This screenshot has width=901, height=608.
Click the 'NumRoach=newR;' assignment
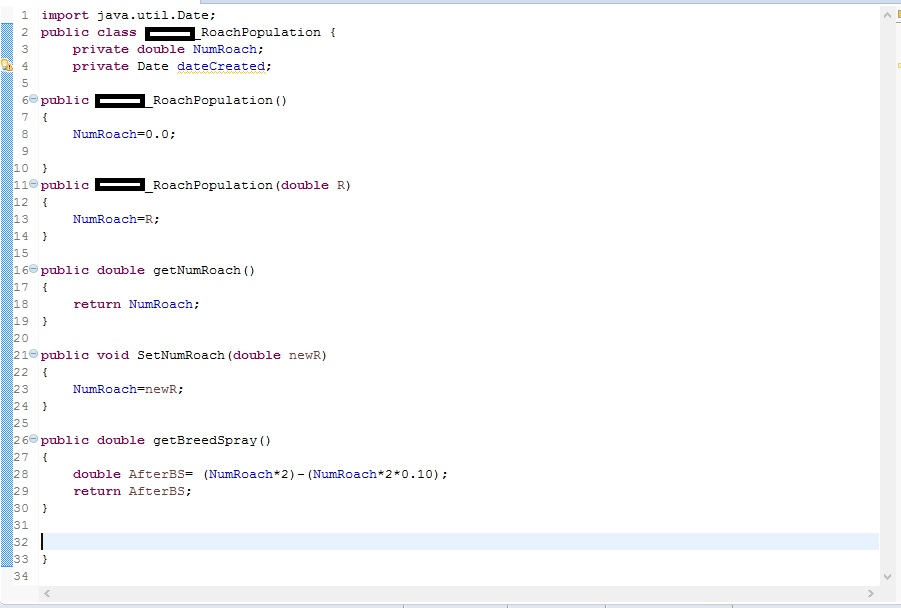128,390
